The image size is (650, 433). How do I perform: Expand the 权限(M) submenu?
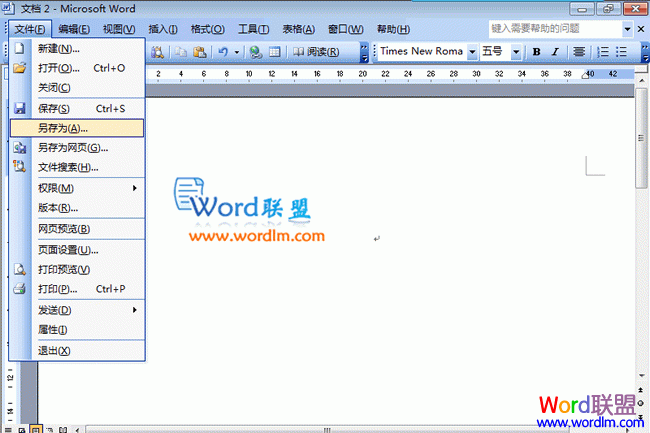point(134,188)
